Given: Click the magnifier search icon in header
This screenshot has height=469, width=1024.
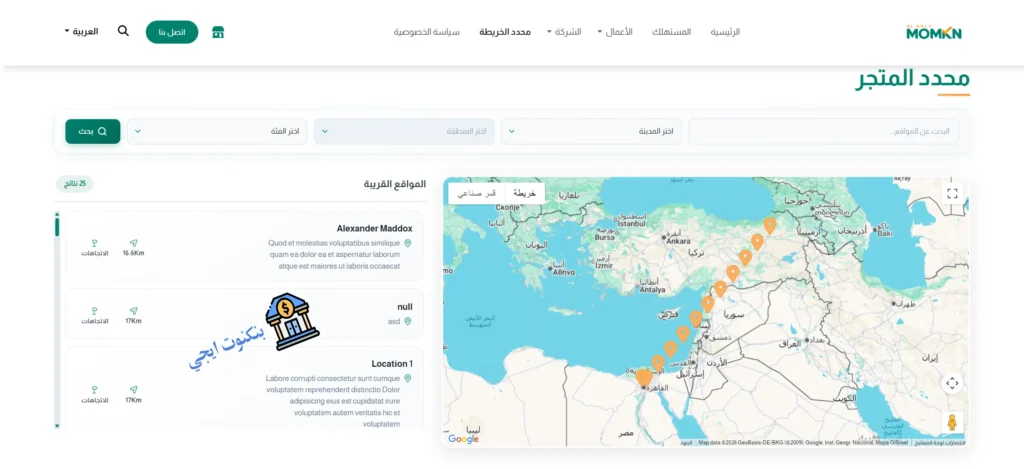Looking at the screenshot, I should pyautogui.click(x=123, y=31).
